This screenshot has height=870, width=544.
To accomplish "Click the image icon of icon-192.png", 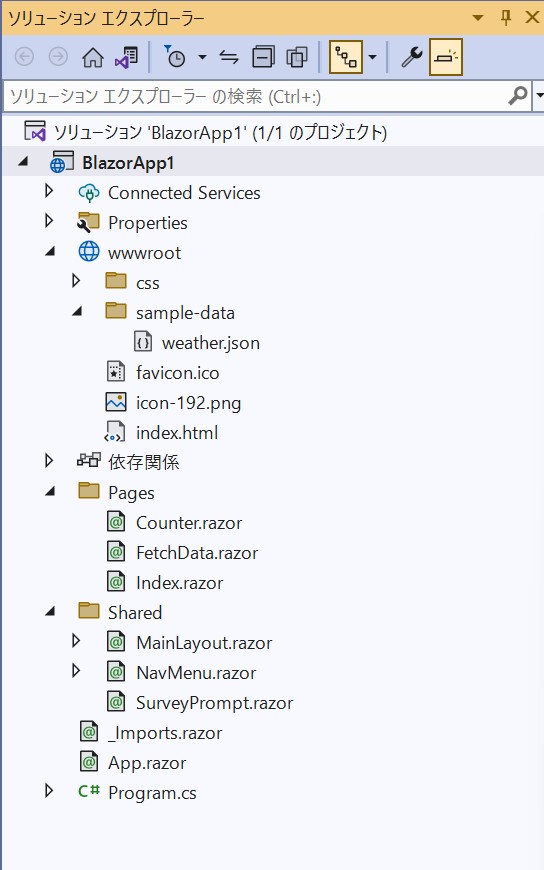I will pos(115,402).
